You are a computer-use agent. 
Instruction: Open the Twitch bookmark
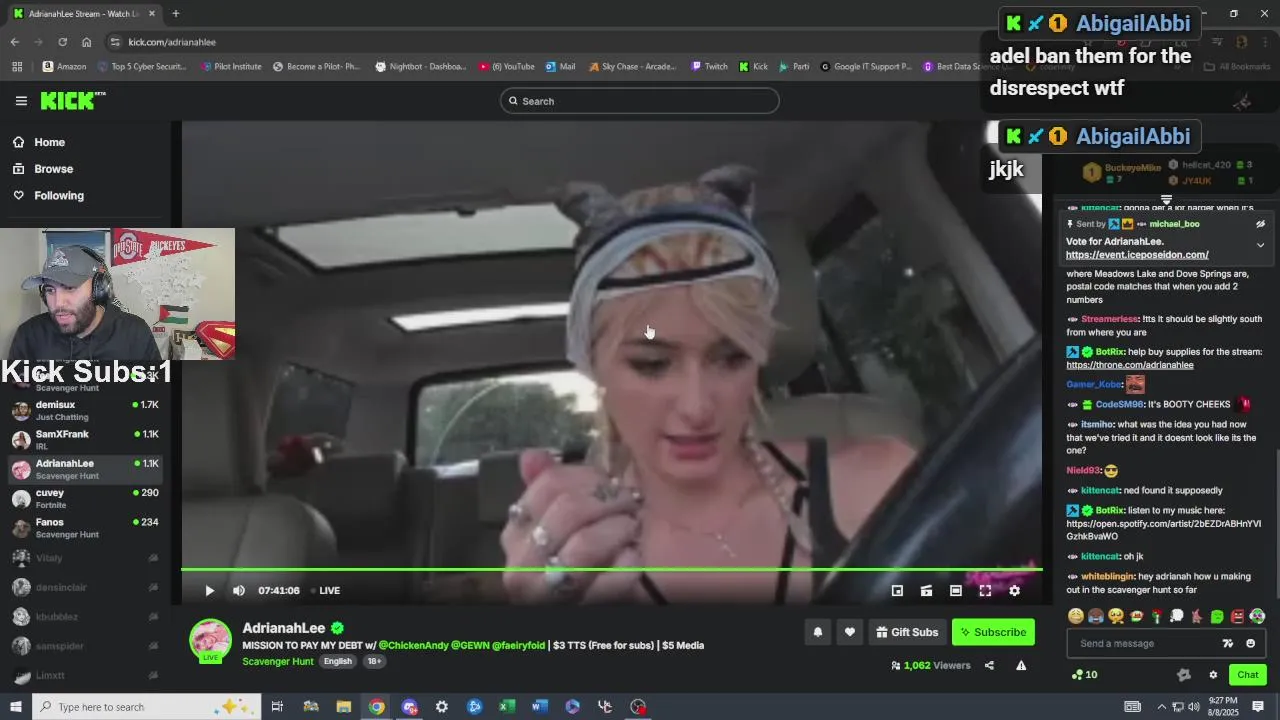pyautogui.click(x=709, y=67)
